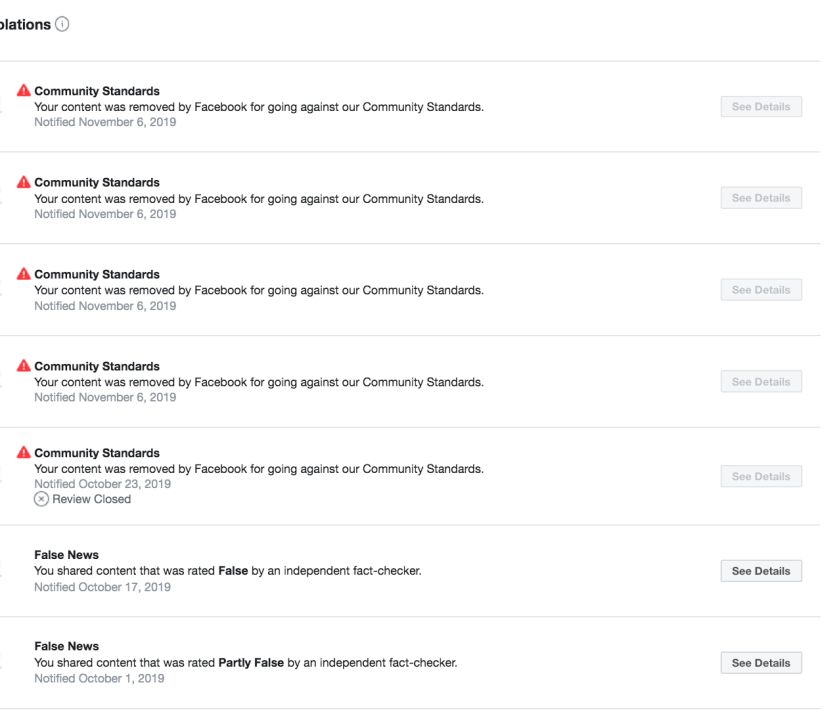This screenshot has width=839, height=716.
Task: Click the red warning icon on the first Community Standards entry
Action: (x=25, y=91)
